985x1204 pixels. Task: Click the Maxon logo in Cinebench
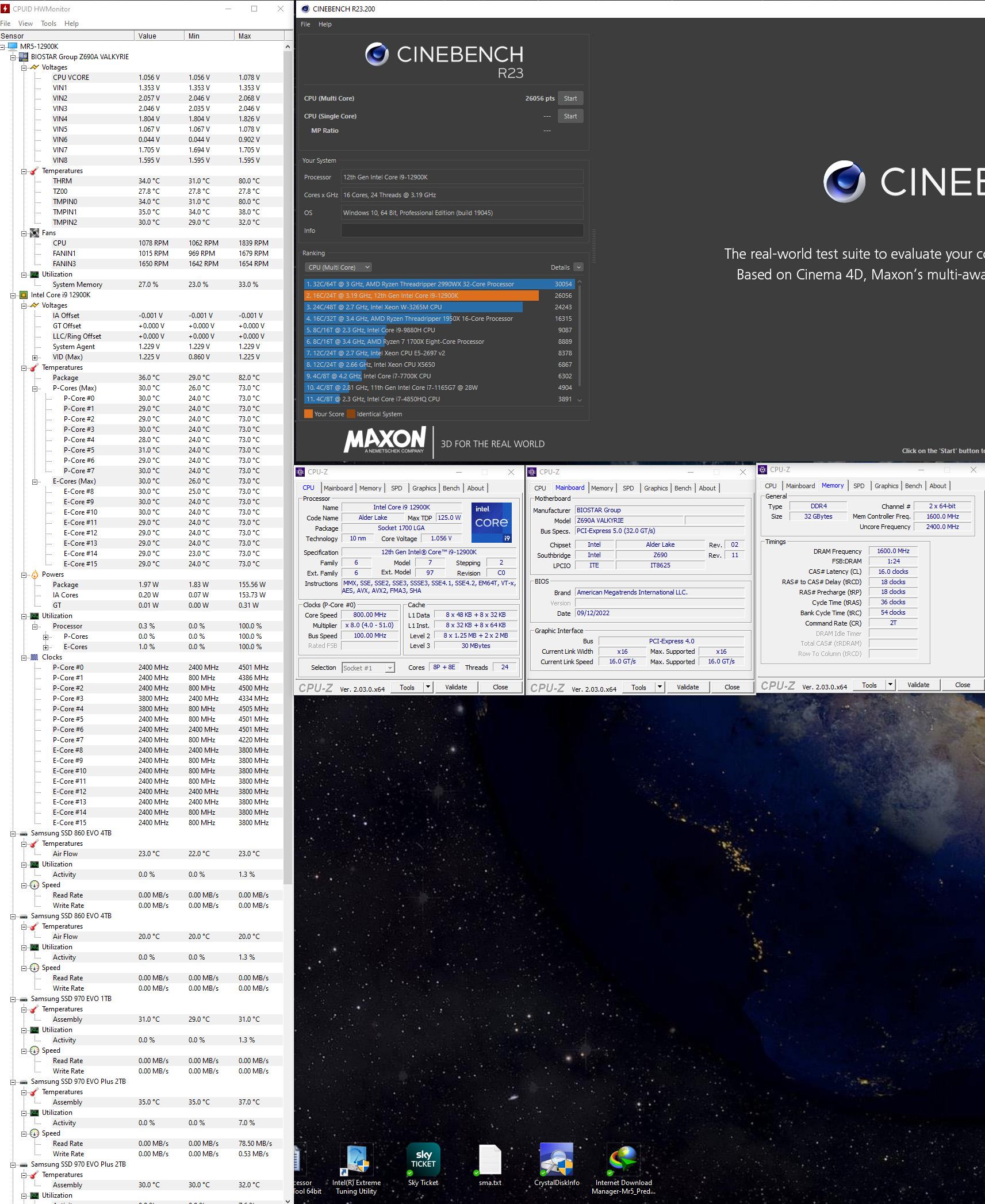point(385,440)
